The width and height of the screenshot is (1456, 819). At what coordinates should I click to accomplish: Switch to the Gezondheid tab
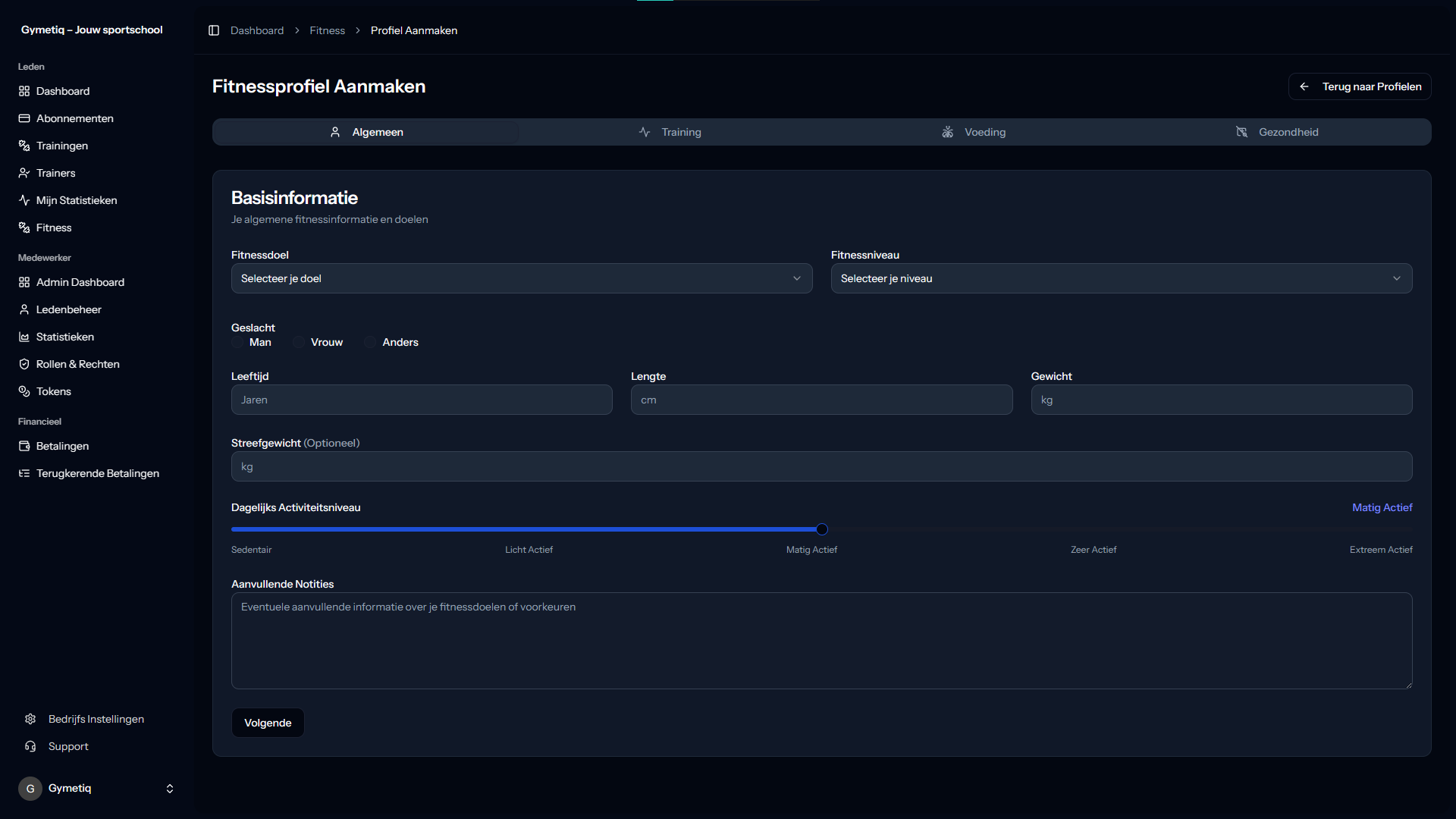[x=1277, y=132]
